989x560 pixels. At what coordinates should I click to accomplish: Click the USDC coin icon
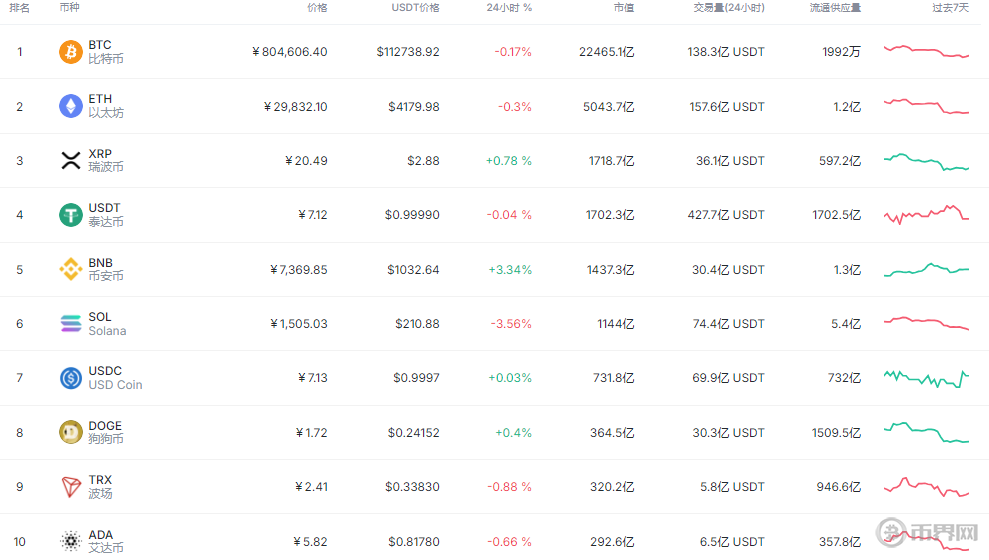(71, 378)
